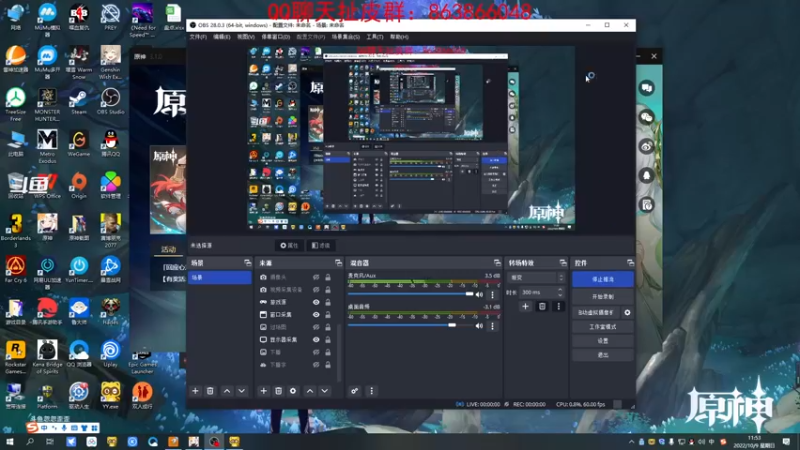Open Origin desktop shortcut
This screenshot has width=800, height=450.
coord(79,185)
